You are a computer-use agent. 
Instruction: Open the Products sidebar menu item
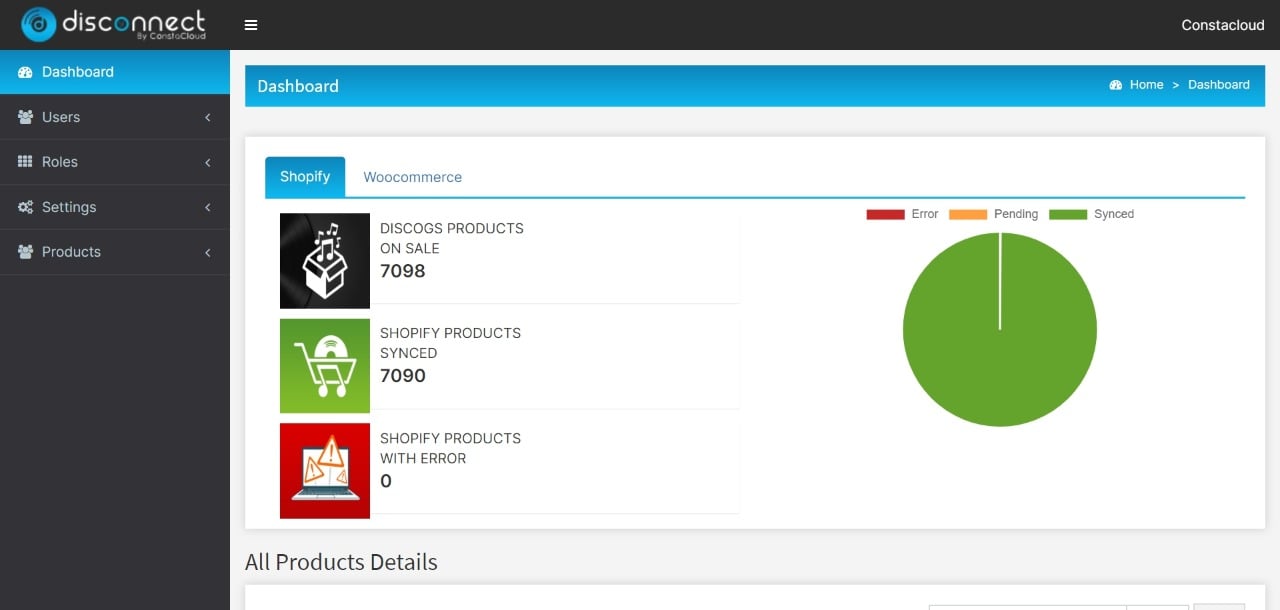(115, 252)
